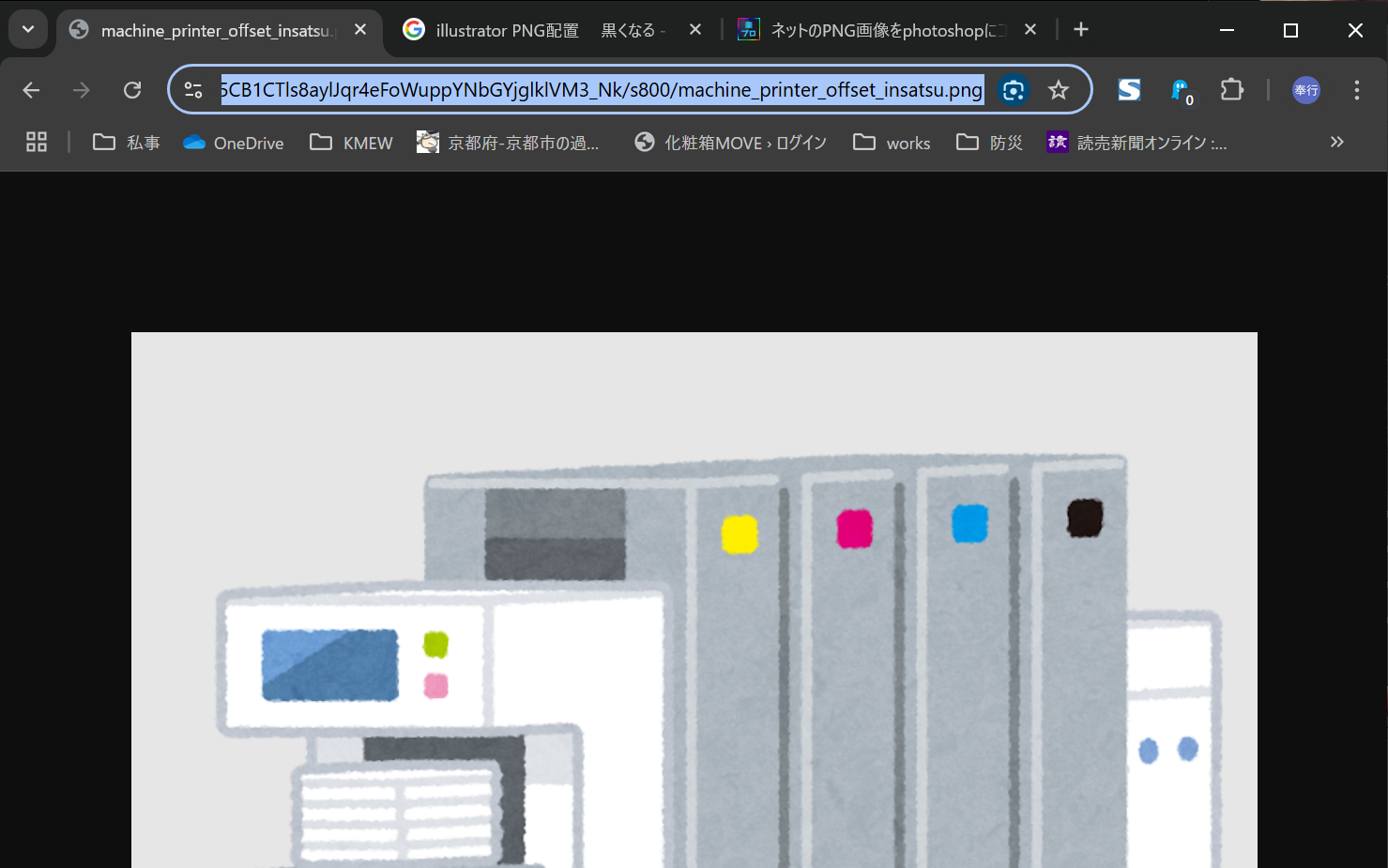This screenshot has height=868, width=1388.
Task: Close the machine_printer_offset_insatsu tab
Action: 360,30
